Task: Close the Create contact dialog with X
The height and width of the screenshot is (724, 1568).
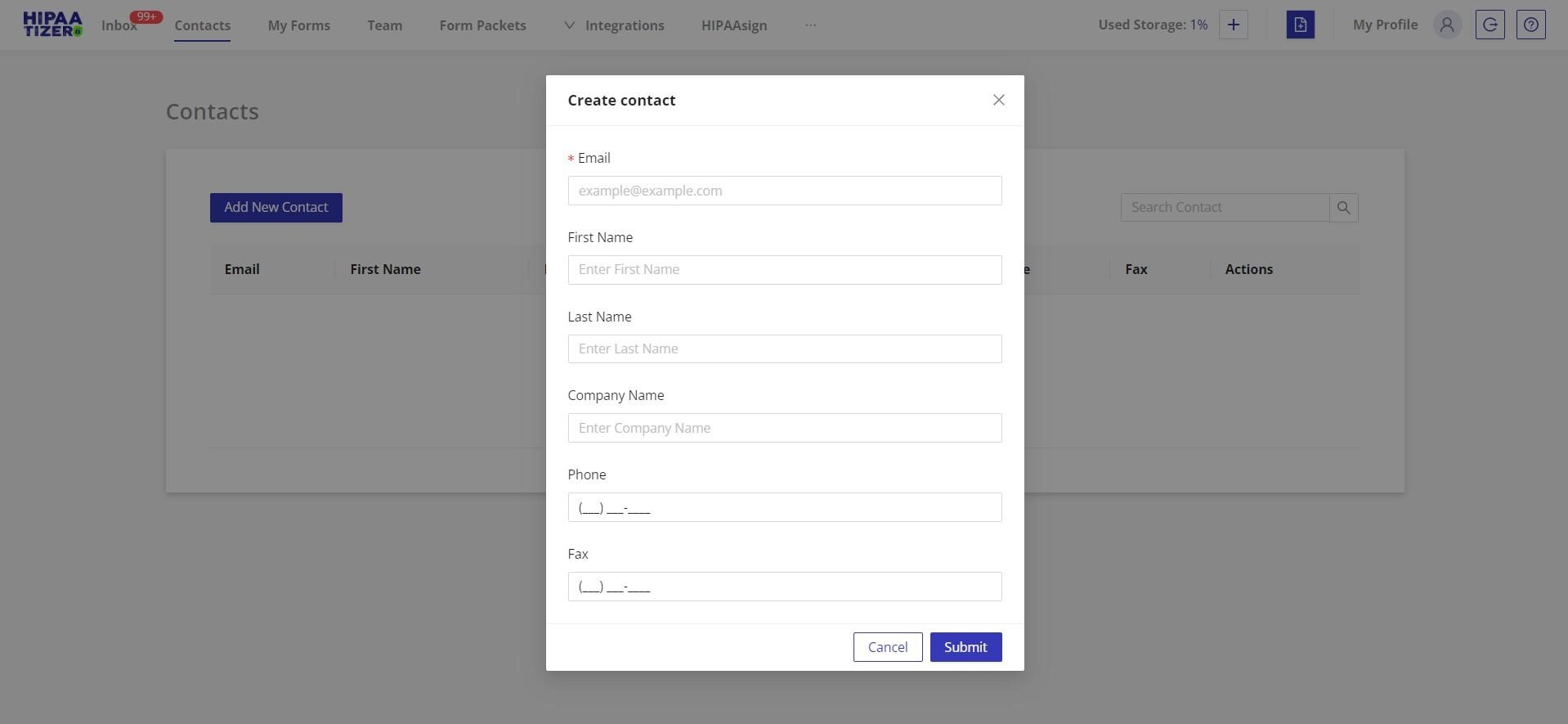Action: coord(998,100)
